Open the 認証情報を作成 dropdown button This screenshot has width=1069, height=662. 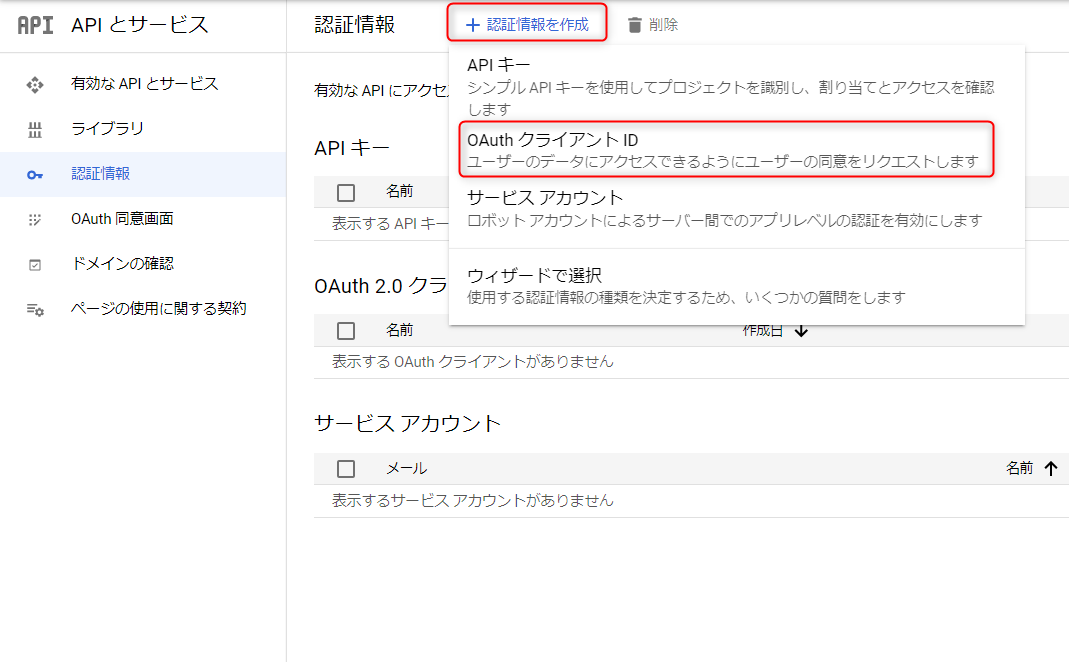click(527, 25)
